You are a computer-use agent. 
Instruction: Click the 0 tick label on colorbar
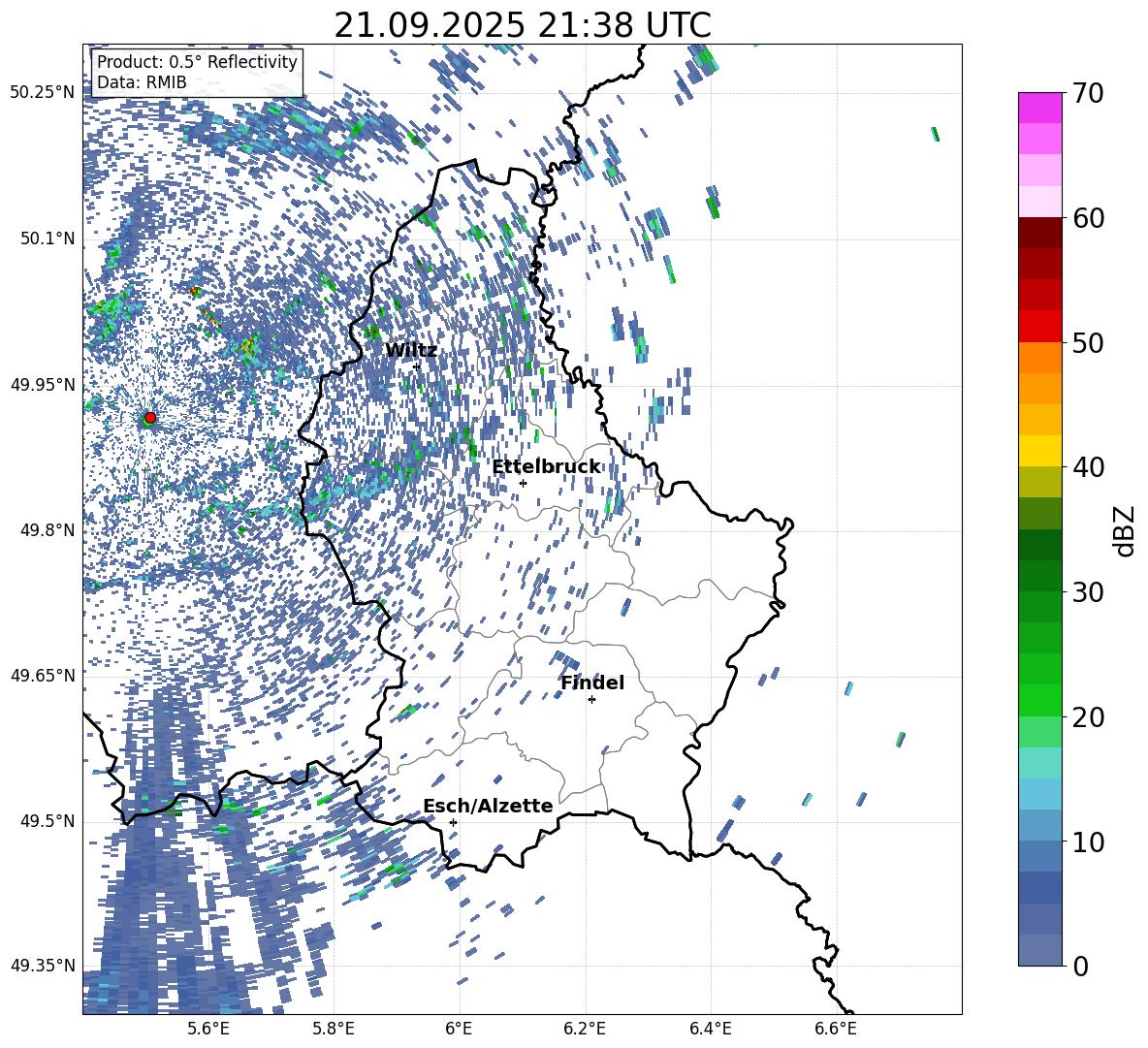coord(1081,967)
